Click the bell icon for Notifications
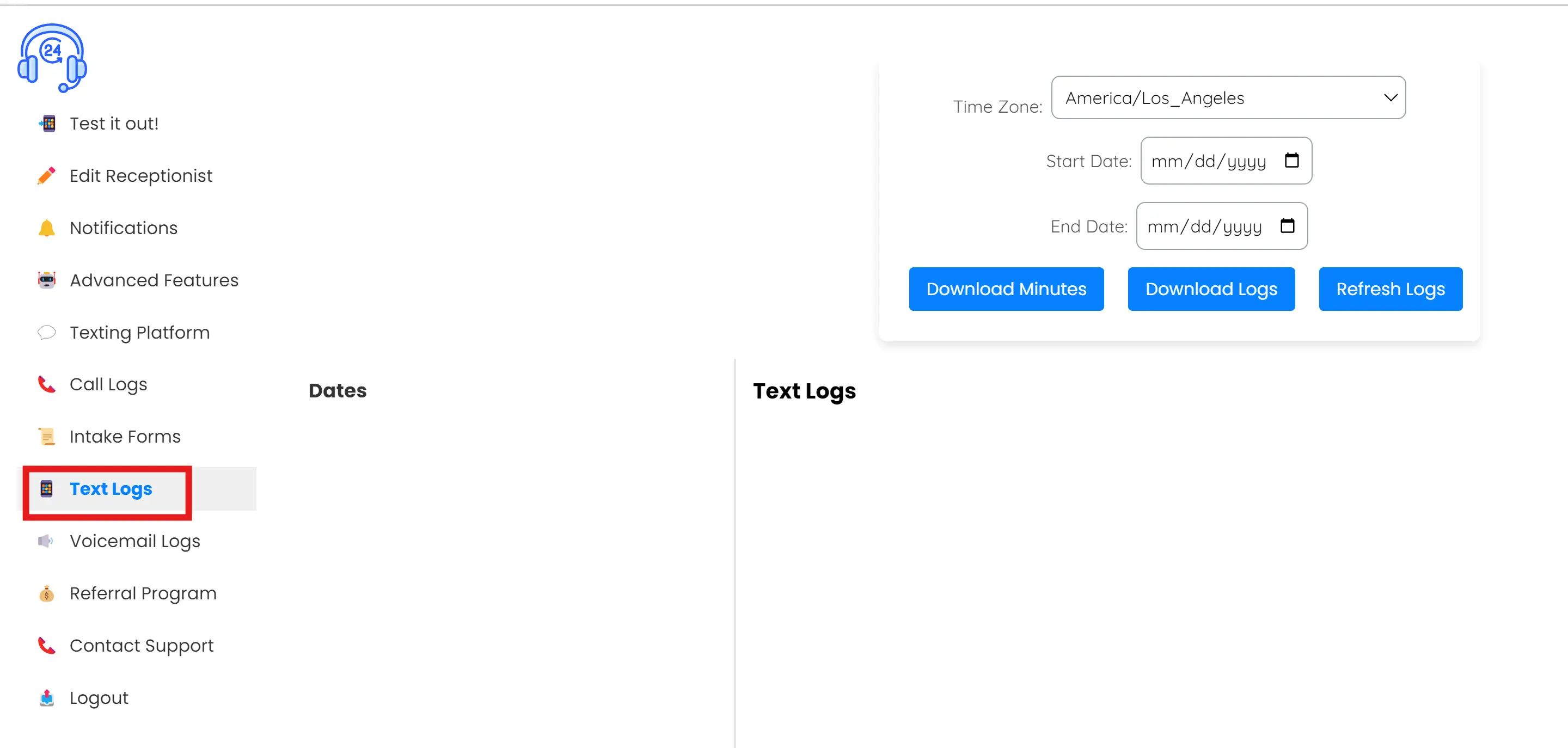The height and width of the screenshot is (748, 1568). pos(46,228)
